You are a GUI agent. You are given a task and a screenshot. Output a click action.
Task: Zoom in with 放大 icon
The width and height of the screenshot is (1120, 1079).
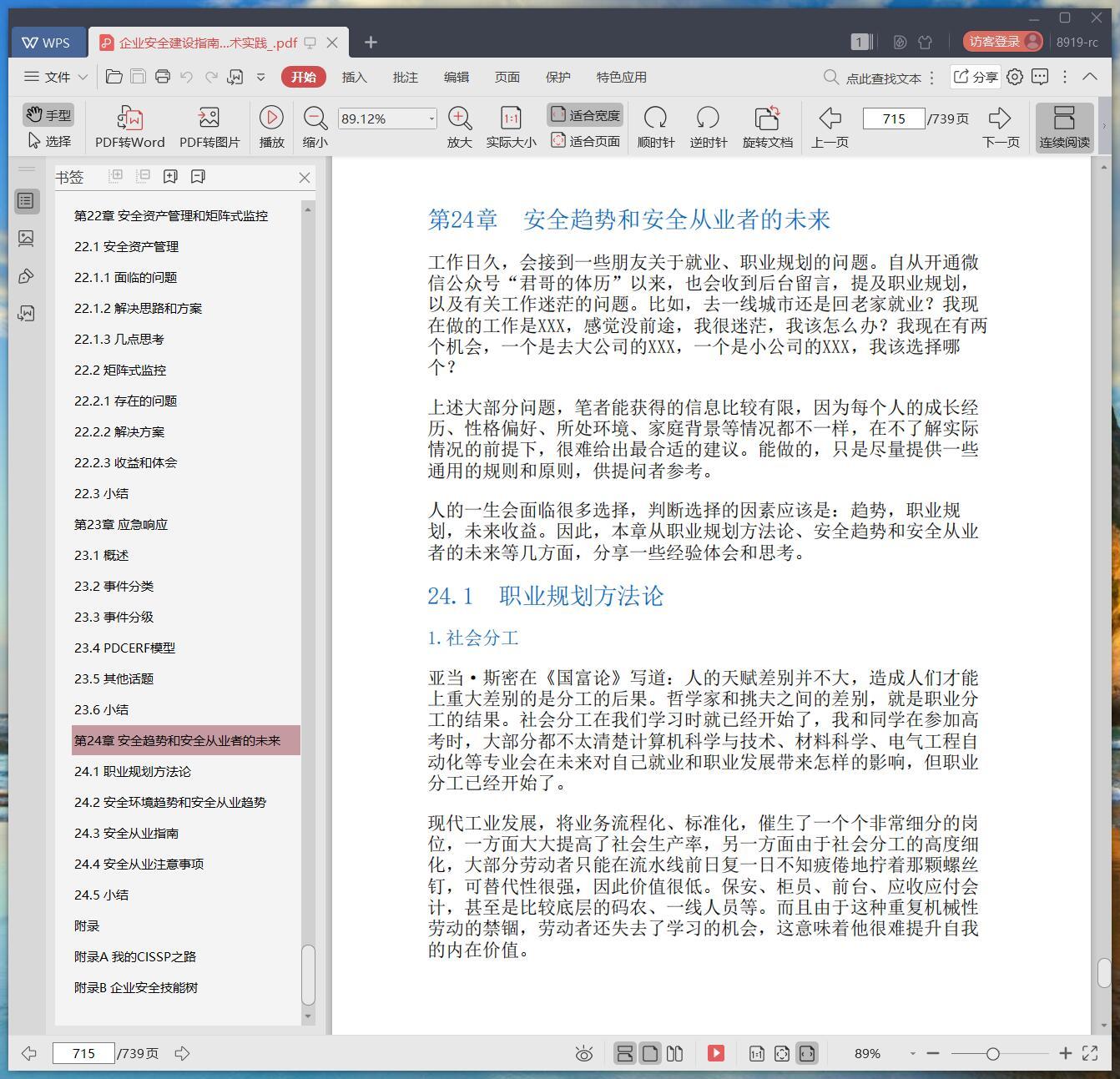(460, 127)
